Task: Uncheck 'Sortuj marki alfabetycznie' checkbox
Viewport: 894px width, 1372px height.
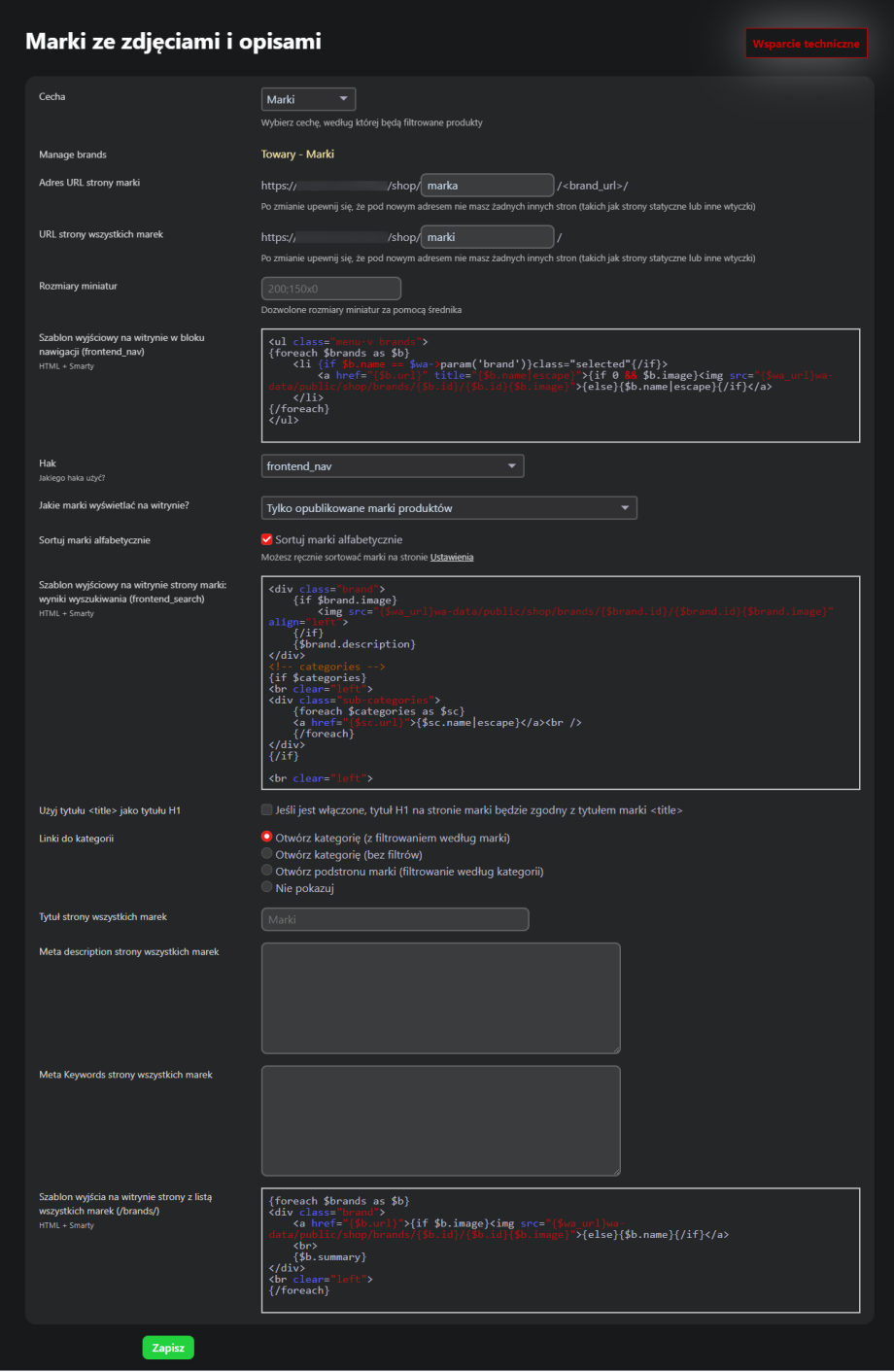Action: [267, 539]
